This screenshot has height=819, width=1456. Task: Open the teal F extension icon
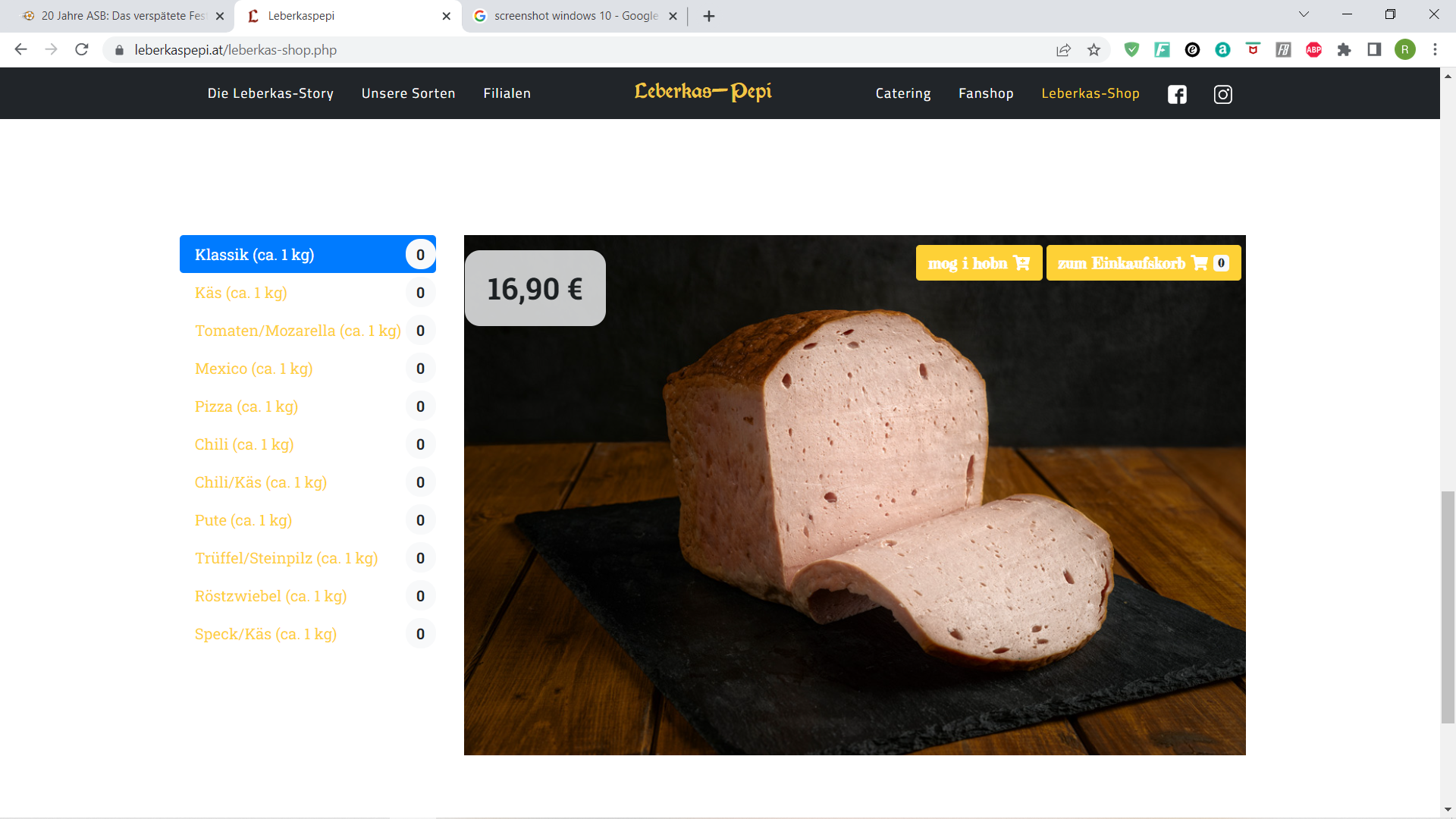pos(1162,50)
